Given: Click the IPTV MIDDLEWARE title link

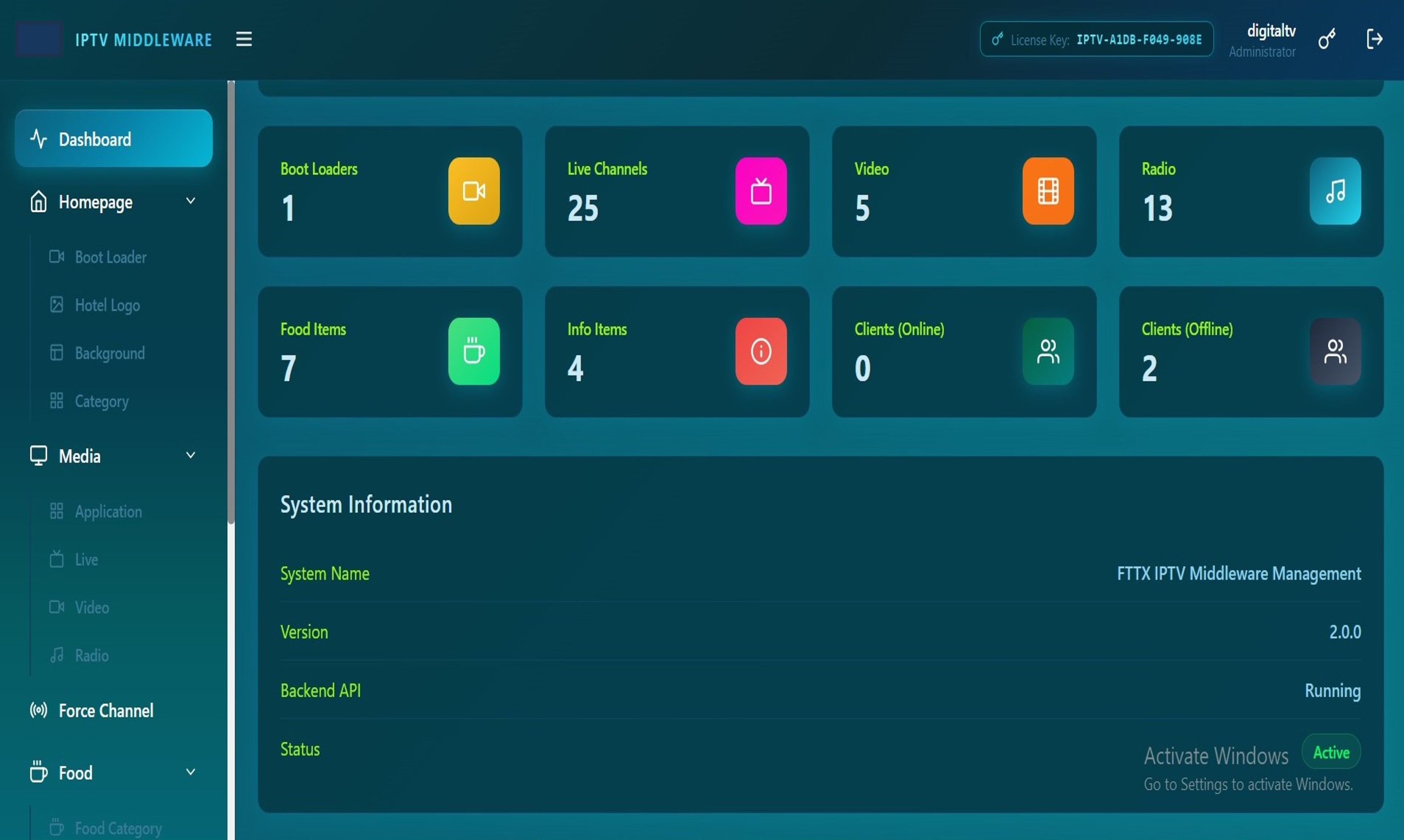Looking at the screenshot, I should (x=144, y=40).
